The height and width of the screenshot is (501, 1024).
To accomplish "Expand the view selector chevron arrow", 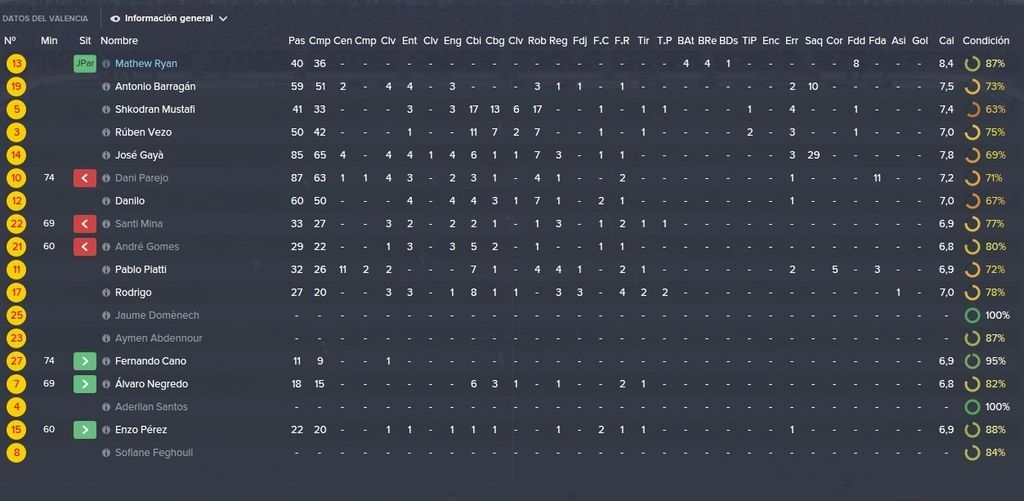I will 223,19.
